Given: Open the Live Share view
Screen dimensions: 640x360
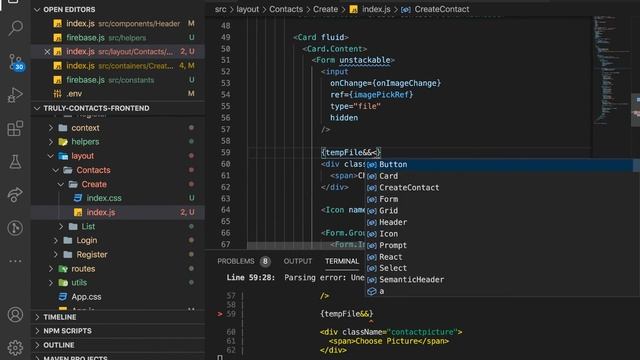Looking at the screenshot, I should click(15, 195).
